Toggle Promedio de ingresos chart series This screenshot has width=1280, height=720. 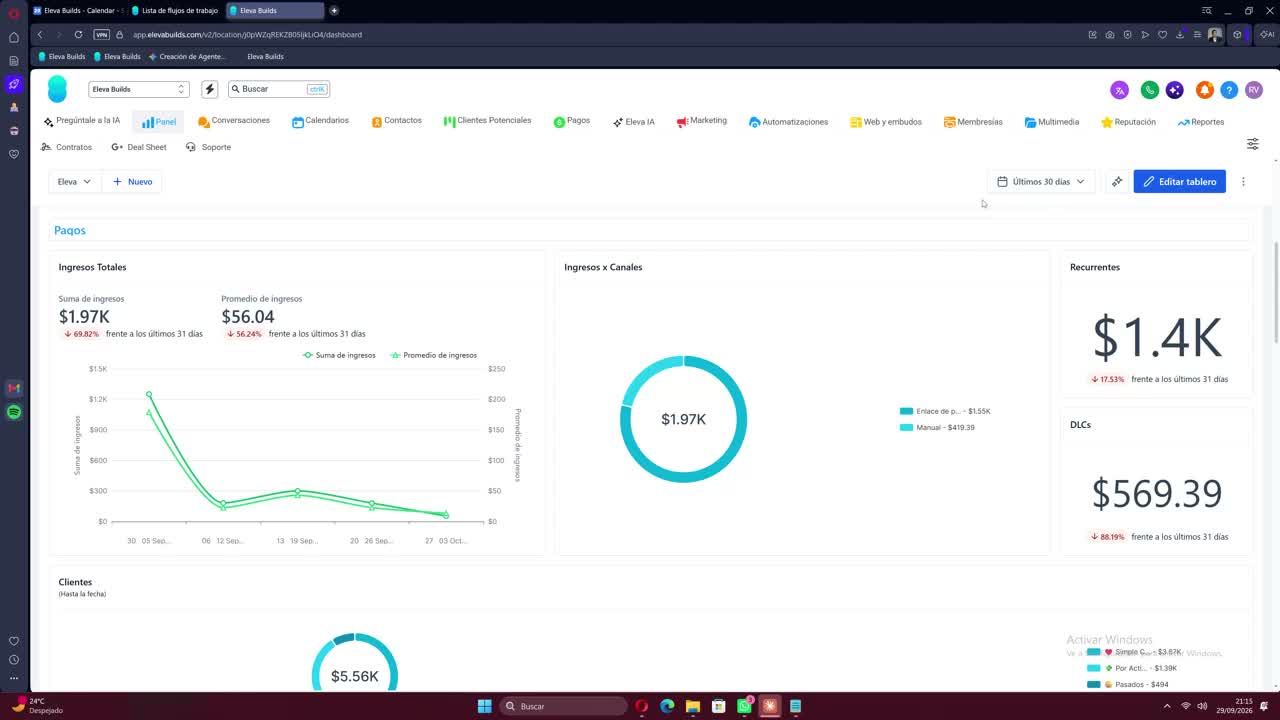coord(433,355)
